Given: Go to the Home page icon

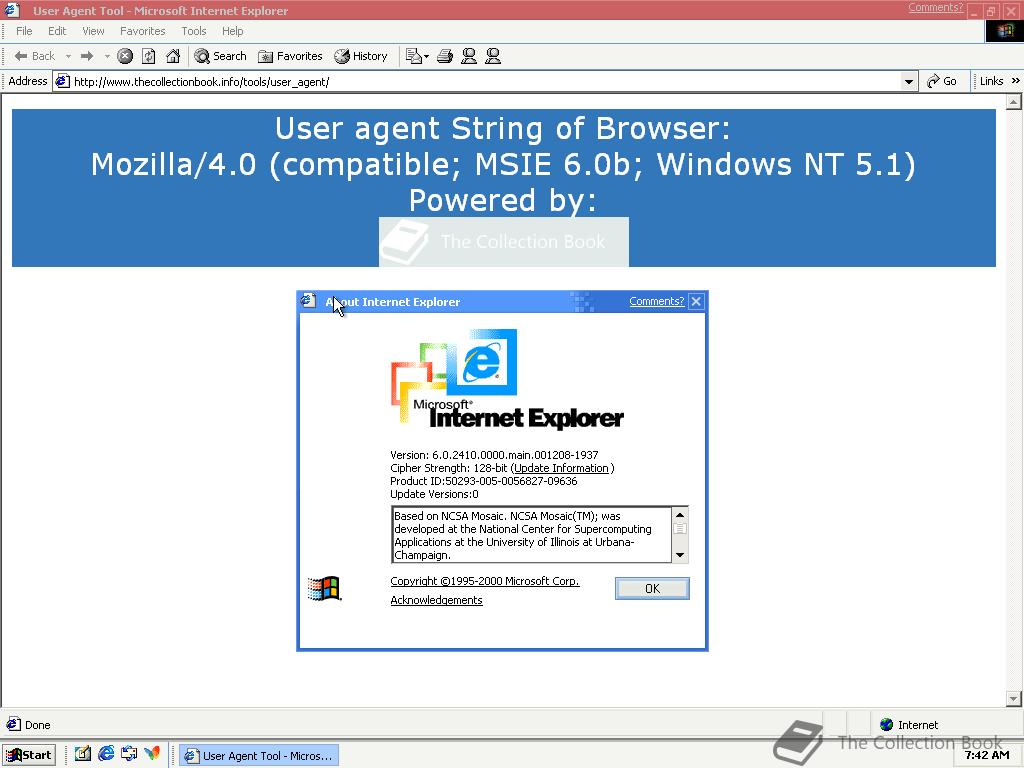Looking at the screenshot, I should [173, 56].
